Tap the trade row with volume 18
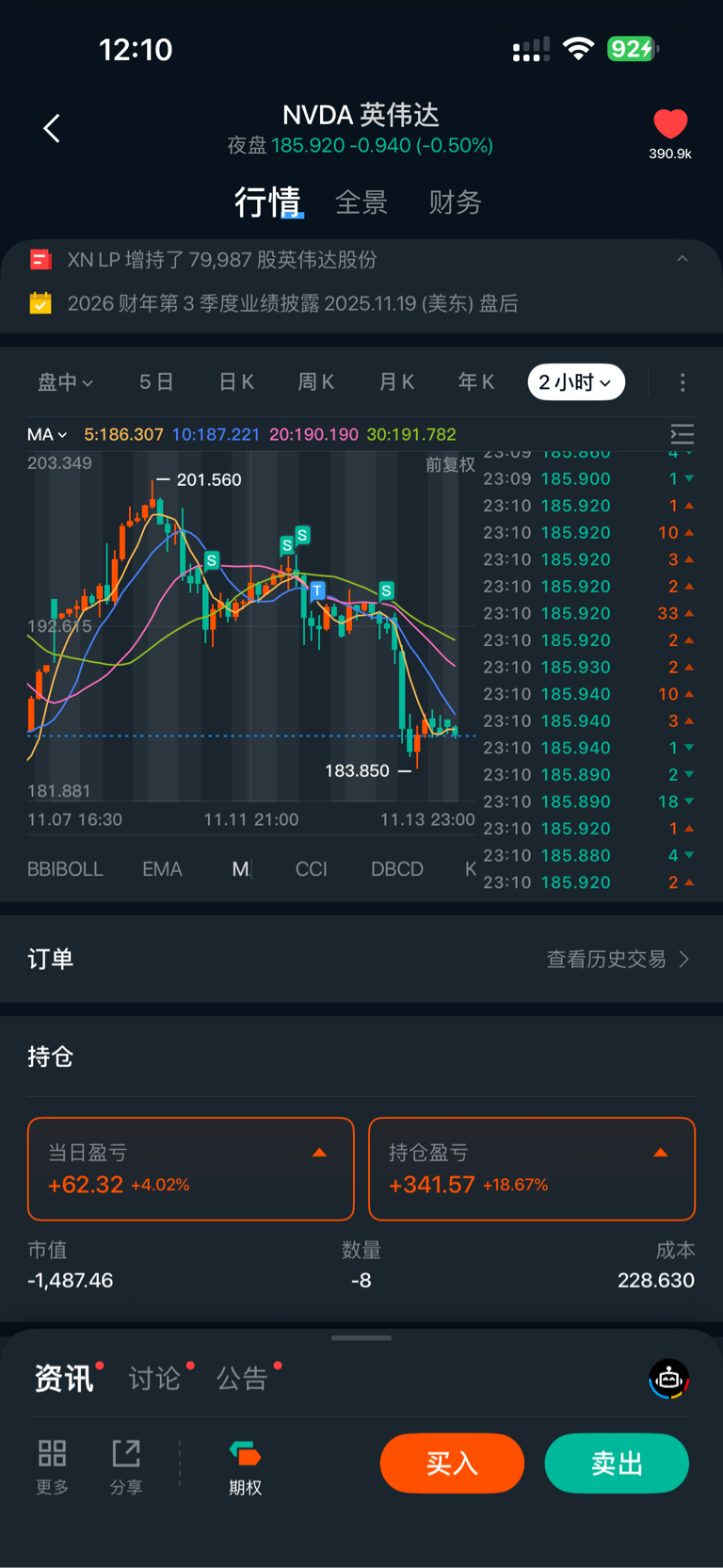Screen dimensions: 723x1568 tap(589, 801)
